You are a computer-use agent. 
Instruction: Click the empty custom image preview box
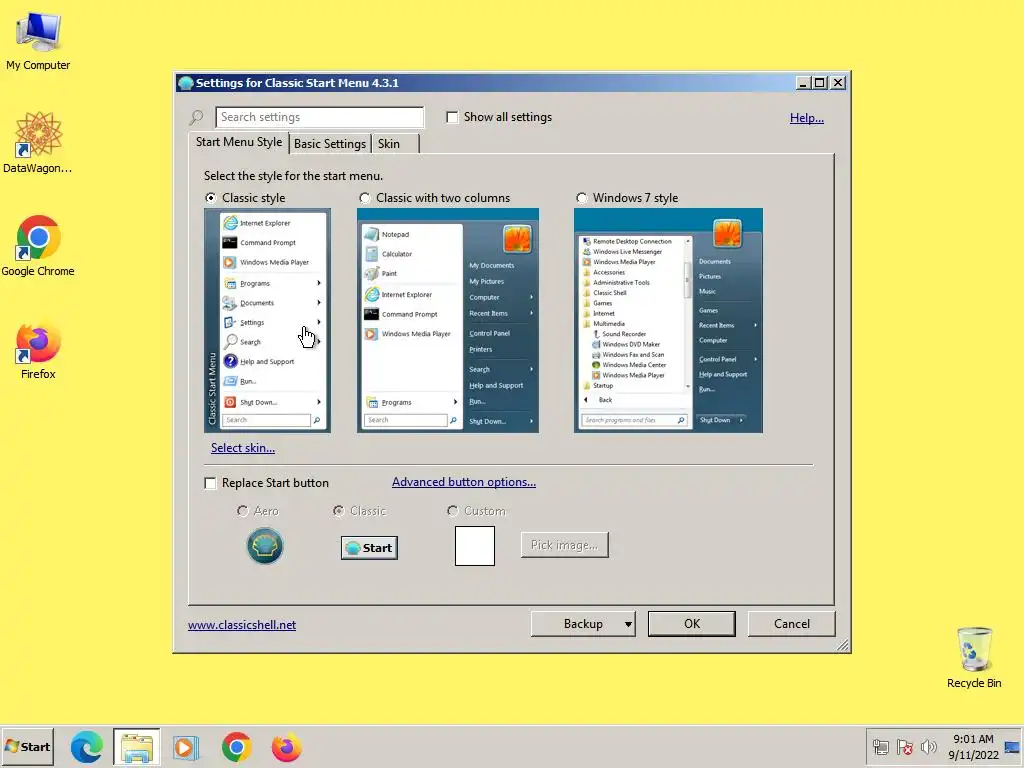click(x=475, y=546)
